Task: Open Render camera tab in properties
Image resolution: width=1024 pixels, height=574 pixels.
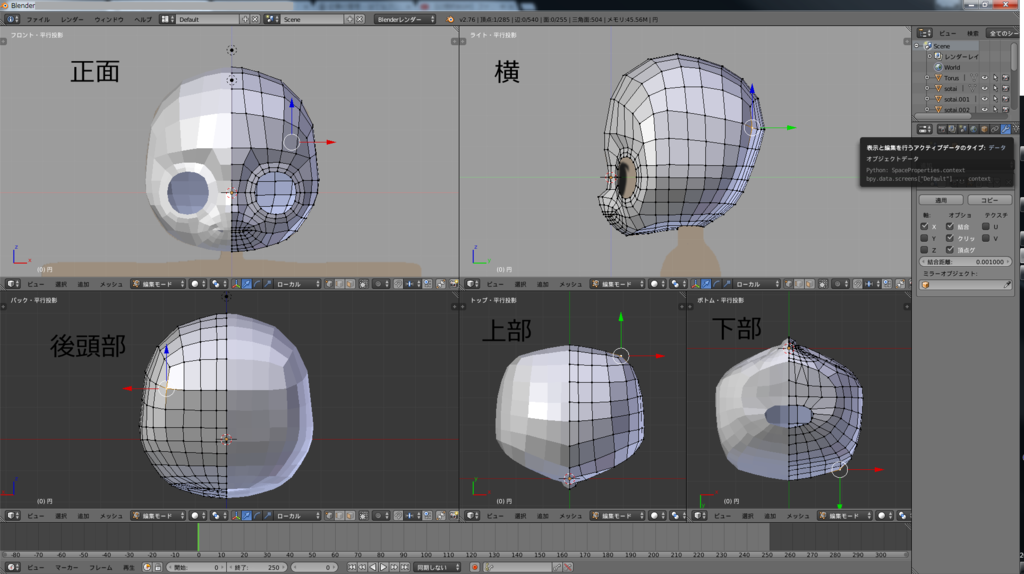Action: pos(942,129)
